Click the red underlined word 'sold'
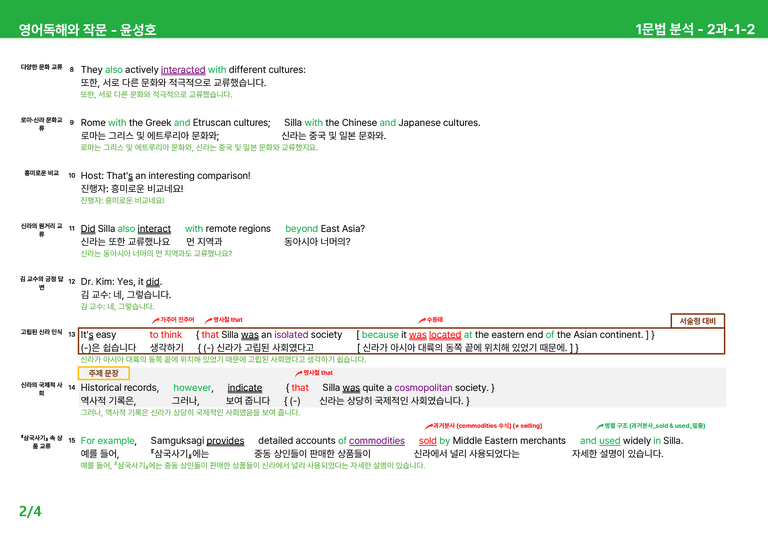Screen dimensions: 768x543 coord(428,441)
